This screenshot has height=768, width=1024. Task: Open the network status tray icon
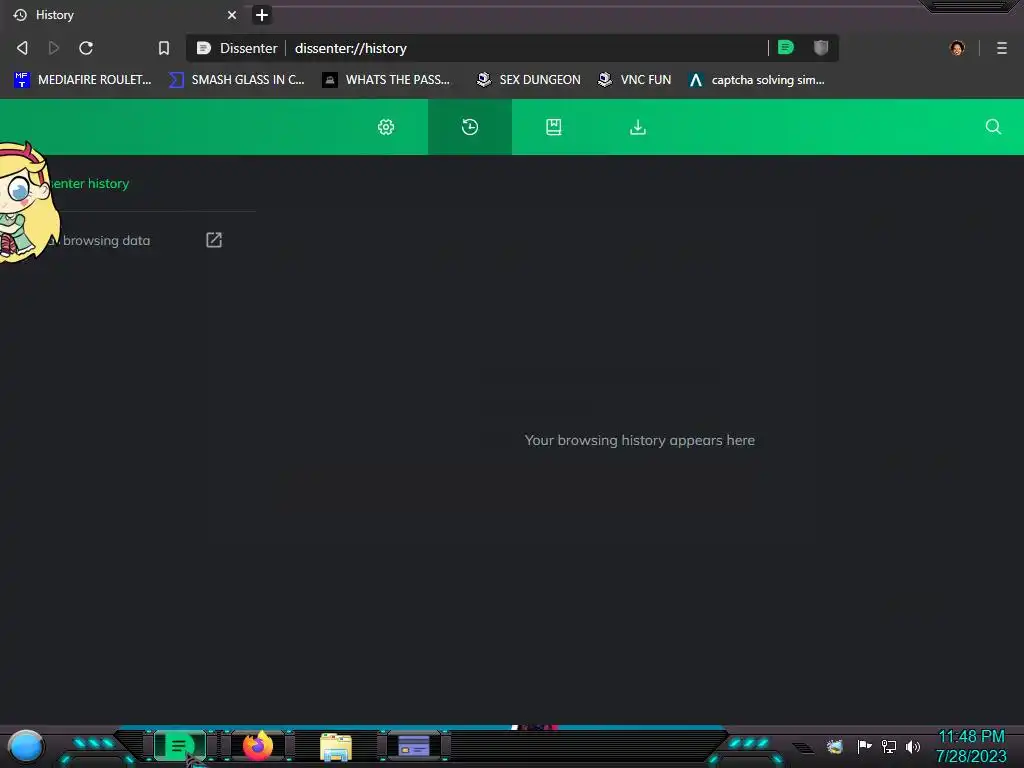point(889,746)
